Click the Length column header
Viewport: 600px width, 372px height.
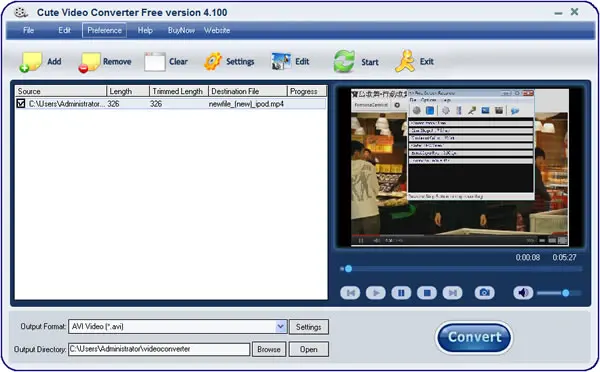128,91
